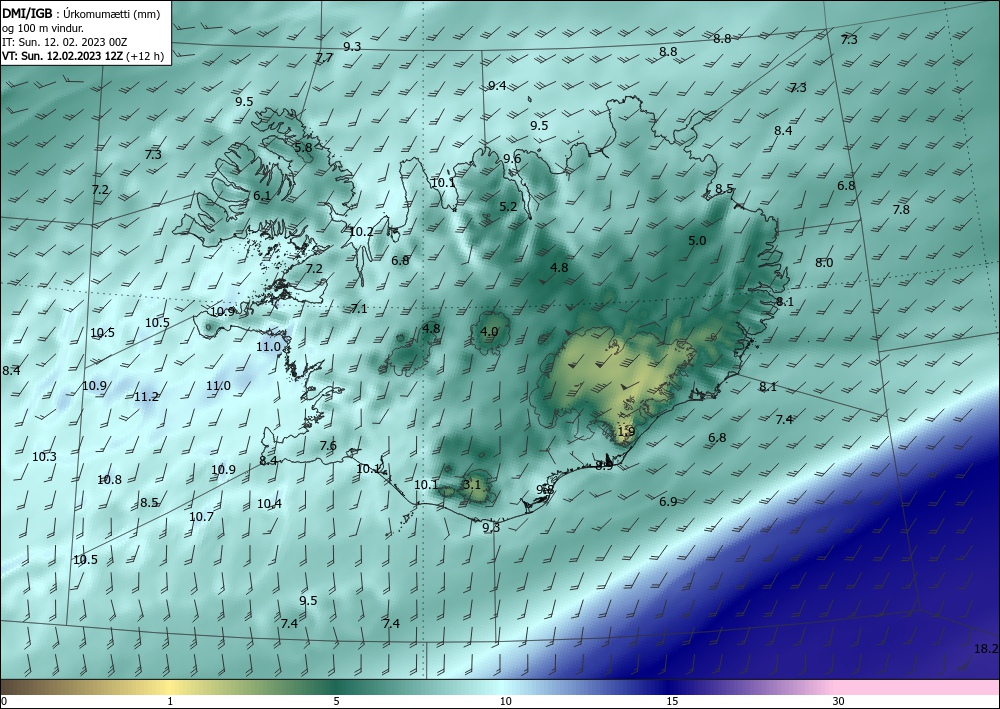Click the 9.8 value on the south coast
The height and width of the screenshot is (709, 1000).
(545, 489)
